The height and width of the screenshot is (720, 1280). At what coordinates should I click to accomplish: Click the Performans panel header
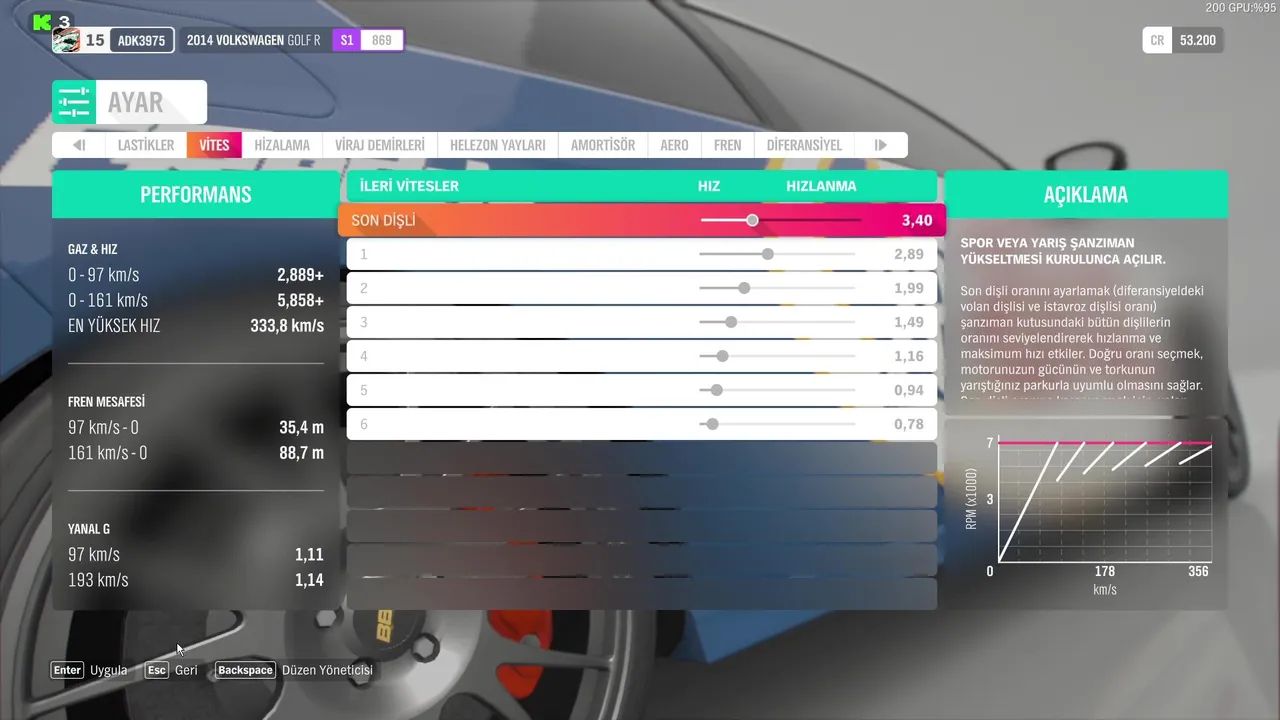pos(196,194)
